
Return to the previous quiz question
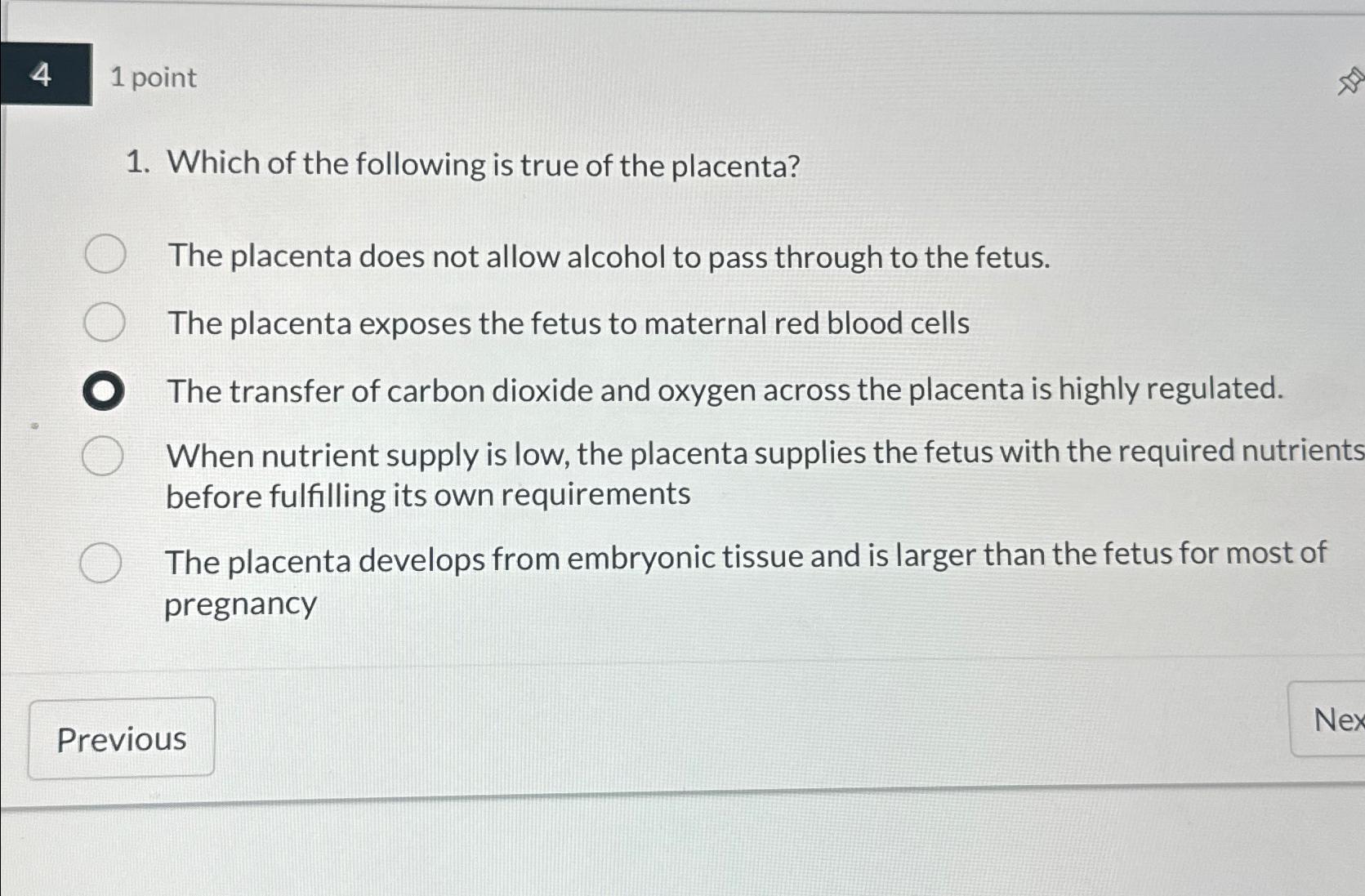pyautogui.click(x=120, y=738)
